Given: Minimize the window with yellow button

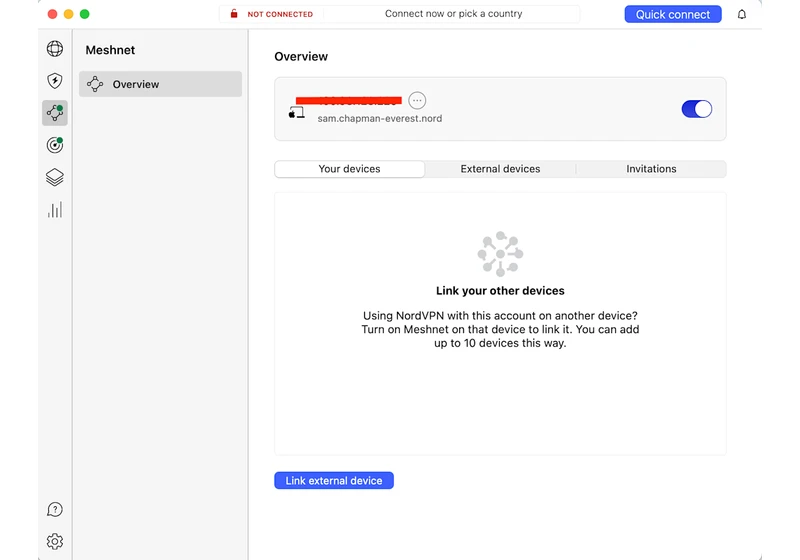Looking at the screenshot, I should [68, 14].
